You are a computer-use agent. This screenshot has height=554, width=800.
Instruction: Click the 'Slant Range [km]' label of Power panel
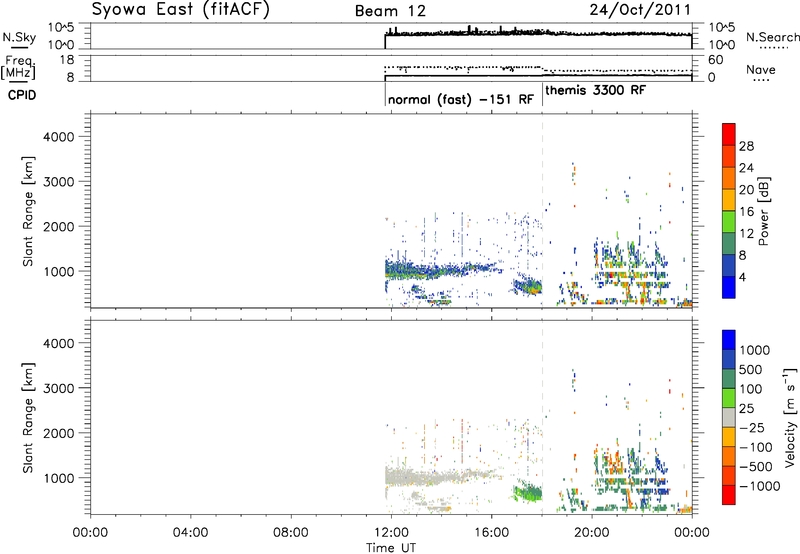click(28, 212)
